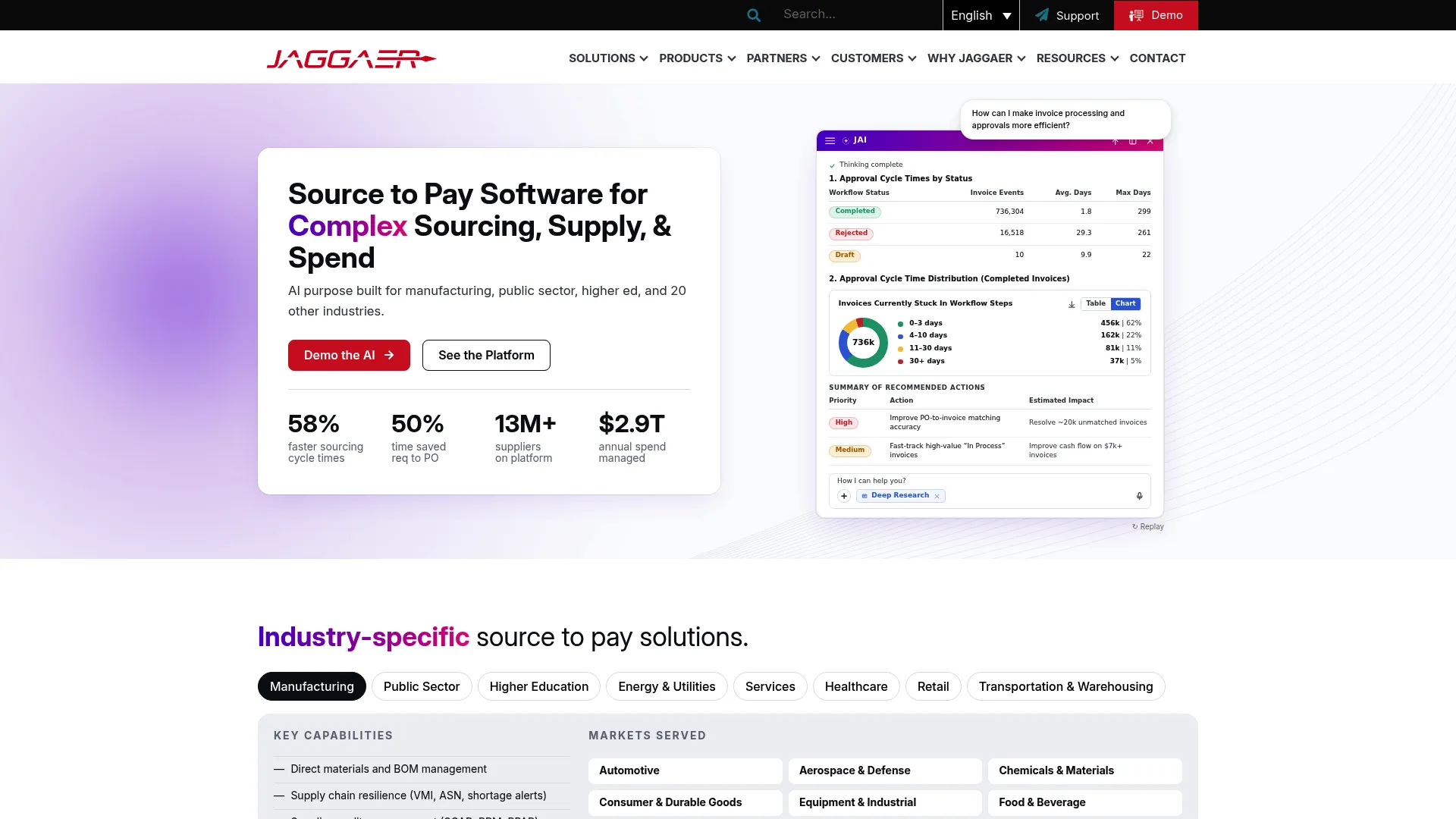Expand the CUSTOMERS menu
Screen dimensions: 1456x819
874,58
